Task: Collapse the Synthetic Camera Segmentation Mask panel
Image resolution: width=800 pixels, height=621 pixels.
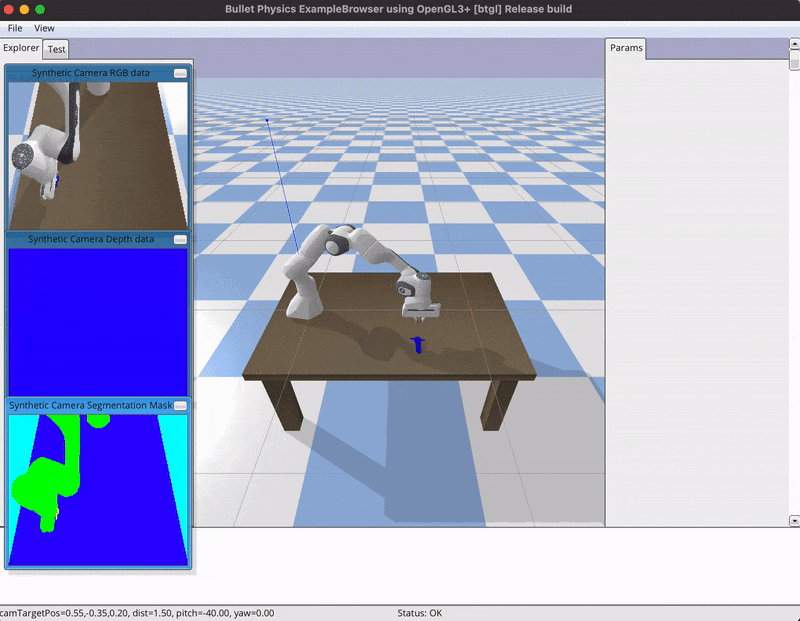Action: (180, 406)
